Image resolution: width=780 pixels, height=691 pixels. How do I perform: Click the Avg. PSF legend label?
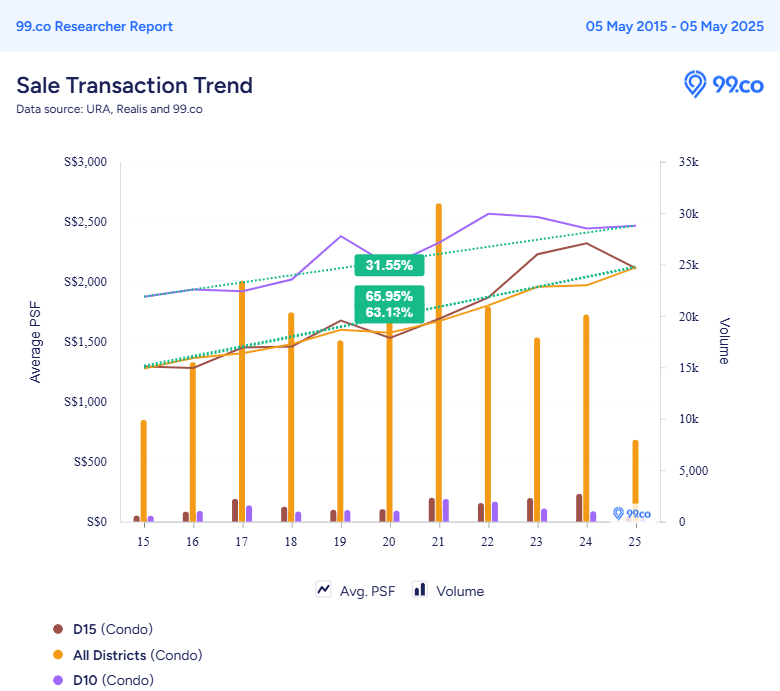pyautogui.click(x=368, y=591)
